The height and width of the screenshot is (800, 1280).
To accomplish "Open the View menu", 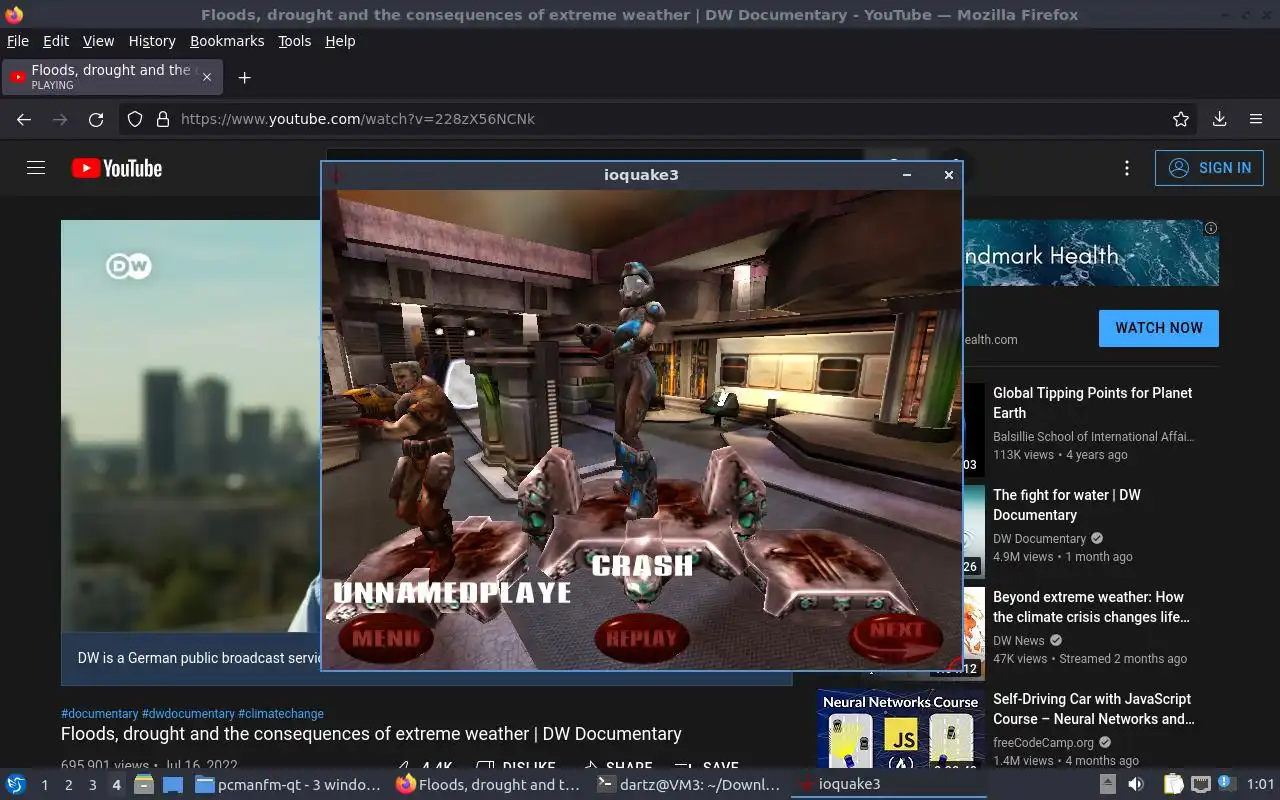I will tap(98, 41).
